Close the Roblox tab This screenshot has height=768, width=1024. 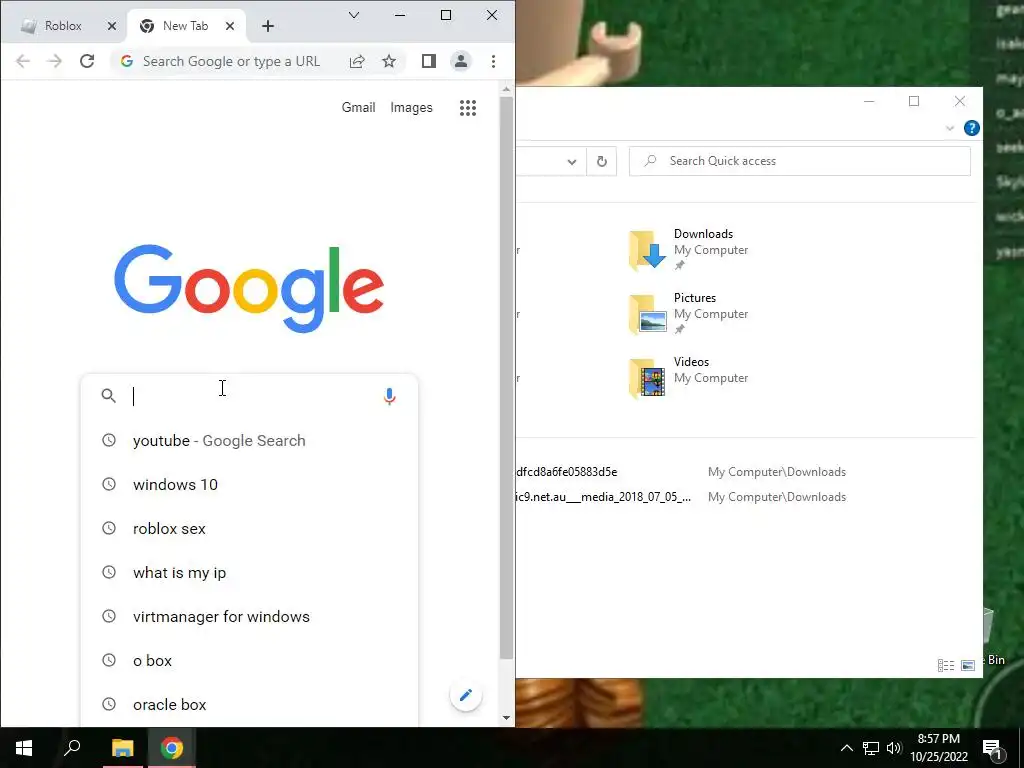click(x=112, y=26)
